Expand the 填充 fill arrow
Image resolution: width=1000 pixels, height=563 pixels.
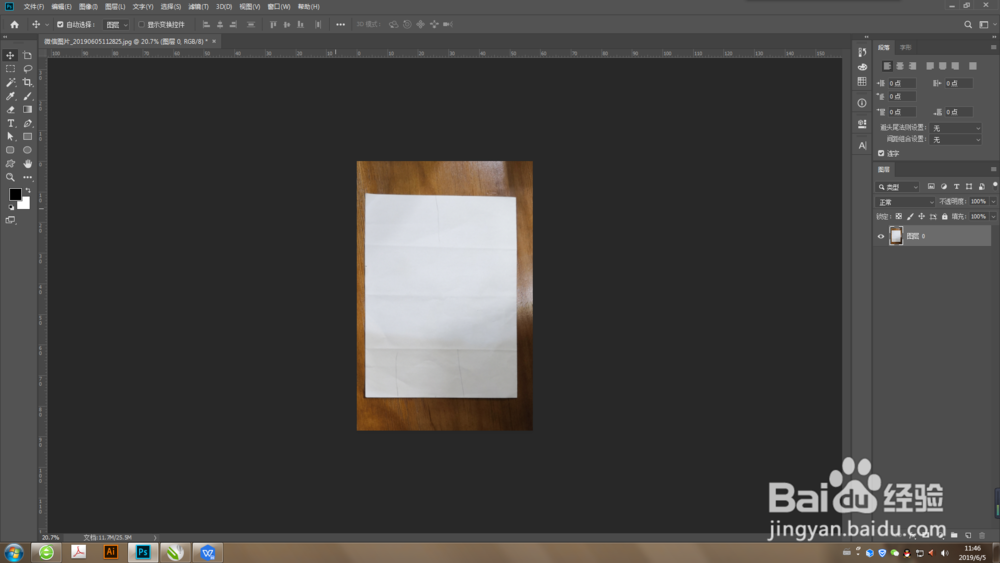tap(994, 217)
